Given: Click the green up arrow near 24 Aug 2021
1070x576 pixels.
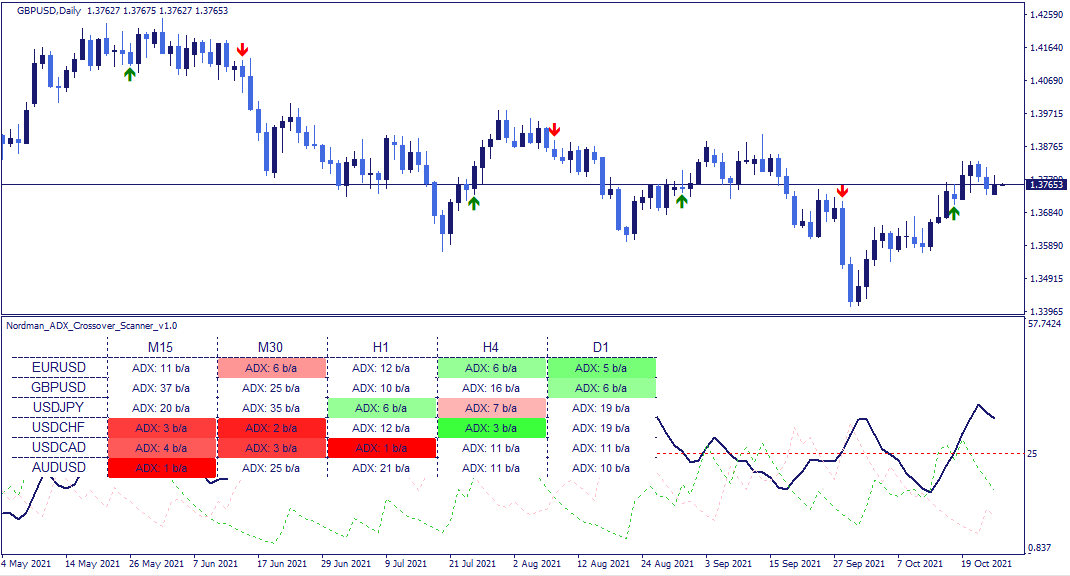Looking at the screenshot, I should click(681, 201).
